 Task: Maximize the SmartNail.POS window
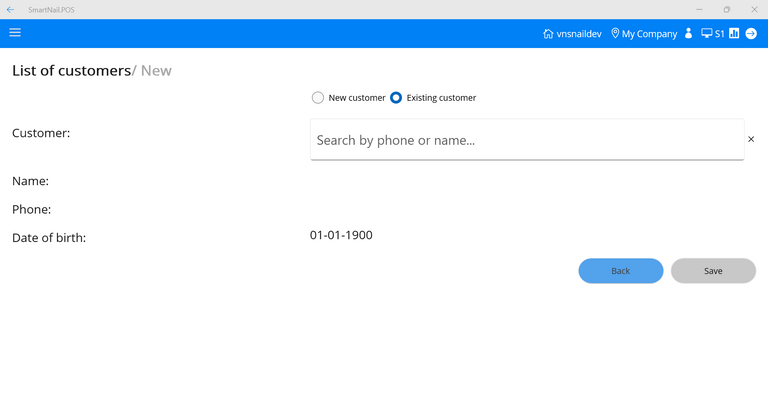click(x=727, y=9)
